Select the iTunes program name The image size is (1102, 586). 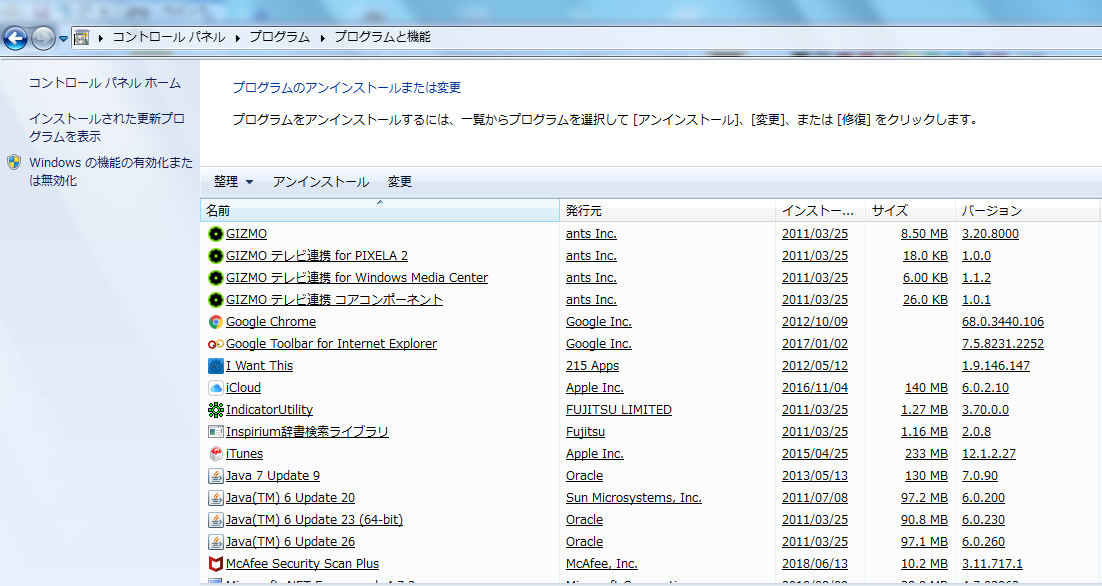tap(245, 454)
